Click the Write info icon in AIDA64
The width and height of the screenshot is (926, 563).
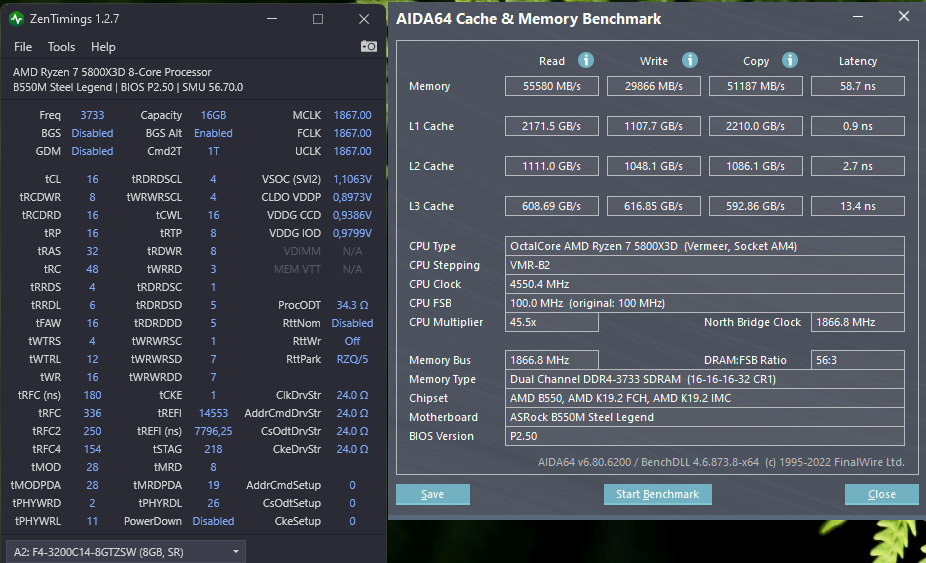tap(689, 60)
